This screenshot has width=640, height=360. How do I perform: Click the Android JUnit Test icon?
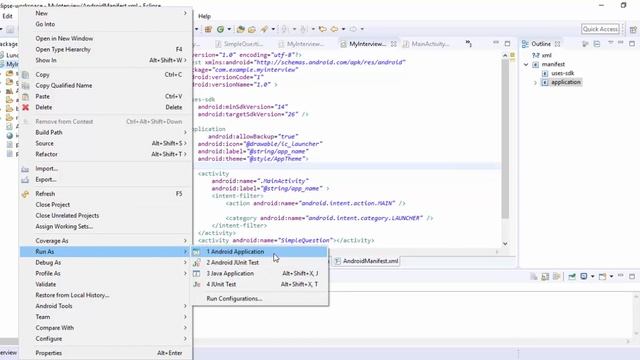[x=196, y=263]
